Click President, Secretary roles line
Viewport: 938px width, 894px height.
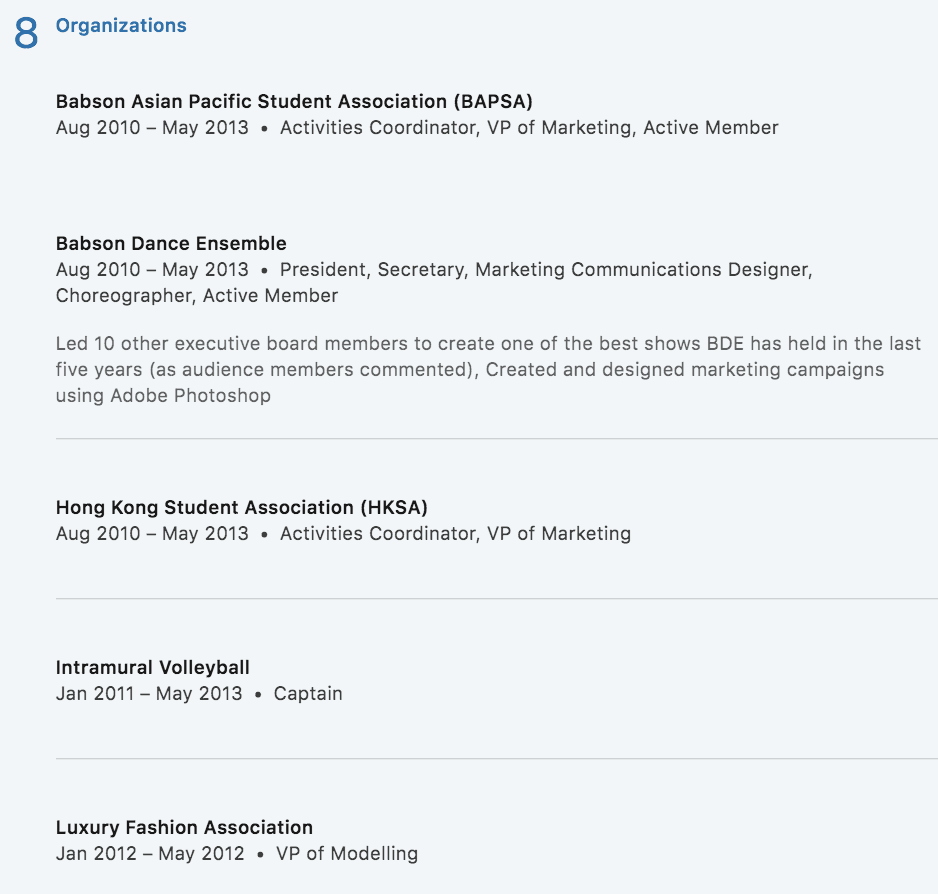546,269
